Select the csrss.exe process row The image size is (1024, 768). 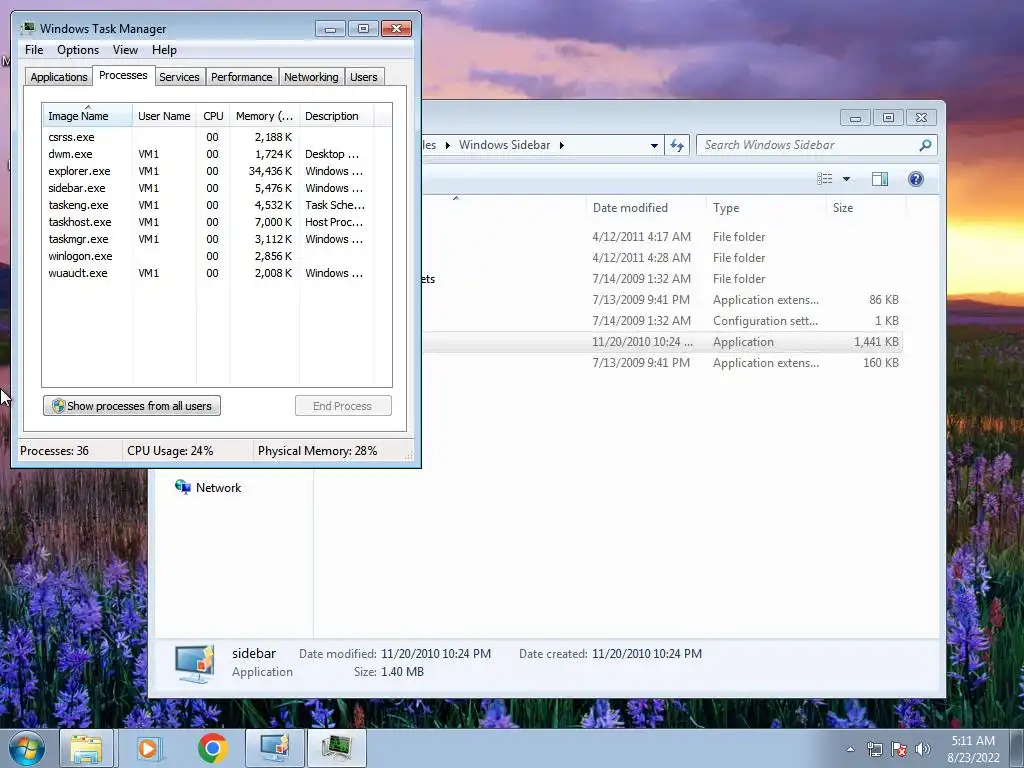[x=208, y=137]
